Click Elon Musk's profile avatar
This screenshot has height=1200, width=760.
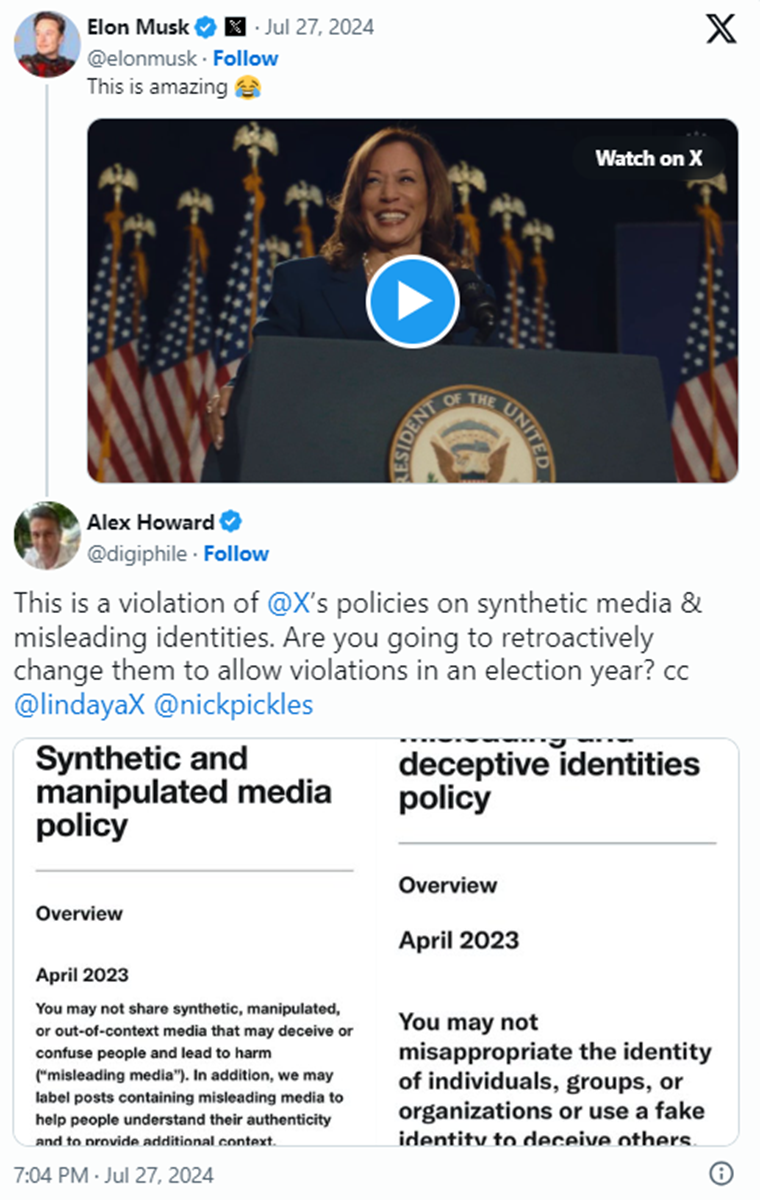47,43
